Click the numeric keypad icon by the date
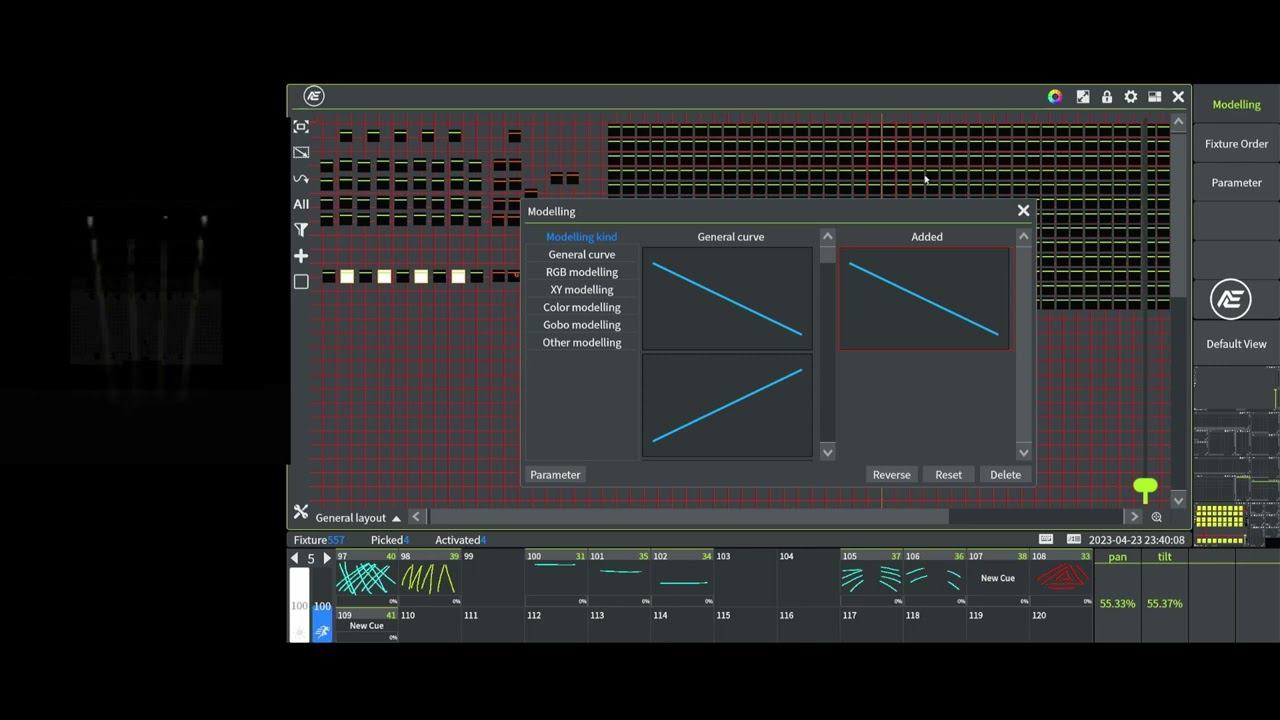Viewport: 1280px width, 720px height. (1074, 540)
